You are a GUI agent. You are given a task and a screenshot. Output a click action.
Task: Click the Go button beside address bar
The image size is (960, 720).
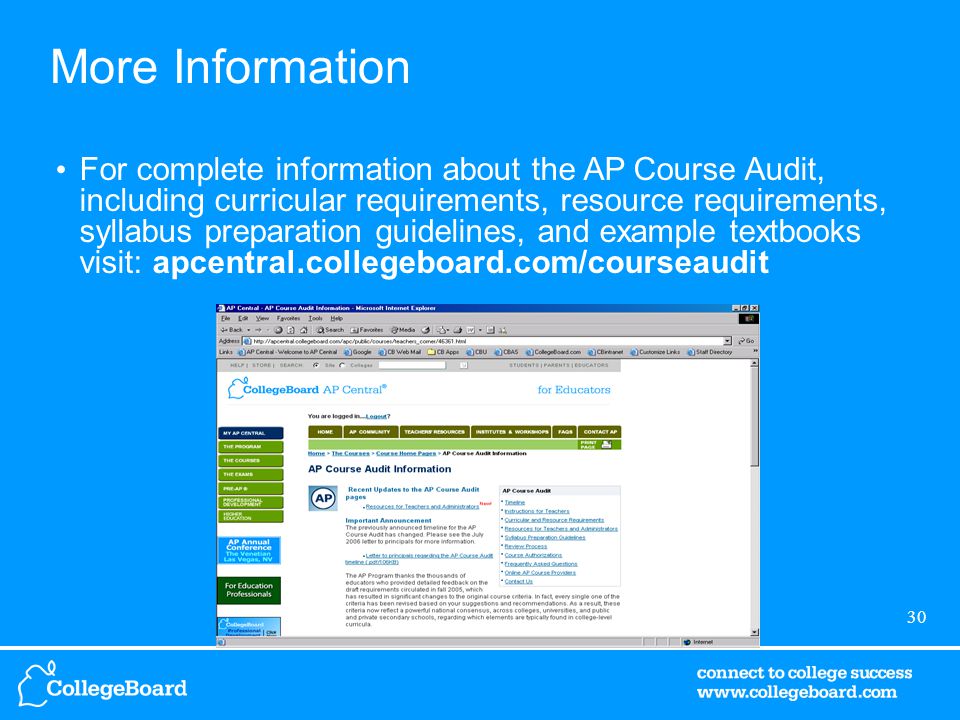[746, 341]
